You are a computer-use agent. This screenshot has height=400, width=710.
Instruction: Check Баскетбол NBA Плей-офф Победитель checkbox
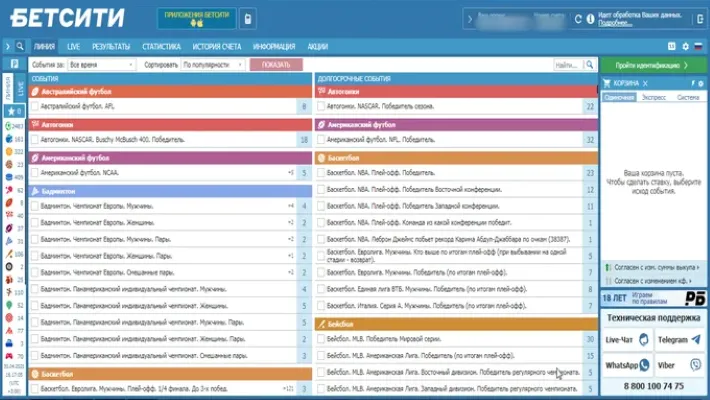click(321, 173)
